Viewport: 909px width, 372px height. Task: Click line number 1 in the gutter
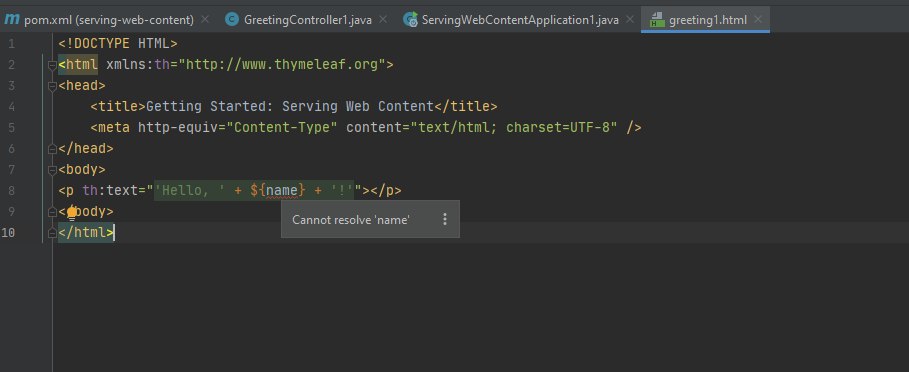[x=12, y=43]
